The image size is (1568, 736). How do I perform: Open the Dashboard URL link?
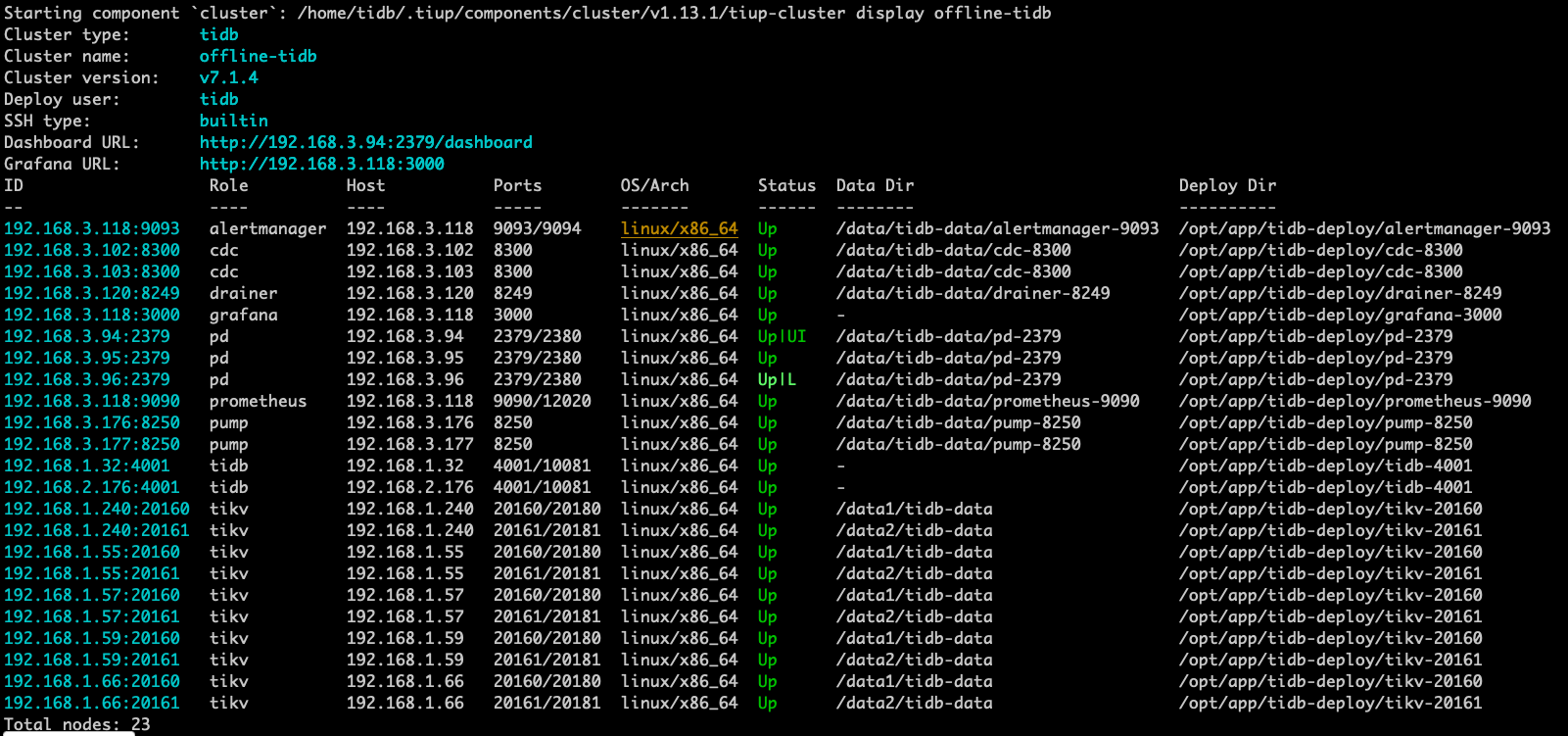tap(365, 142)
